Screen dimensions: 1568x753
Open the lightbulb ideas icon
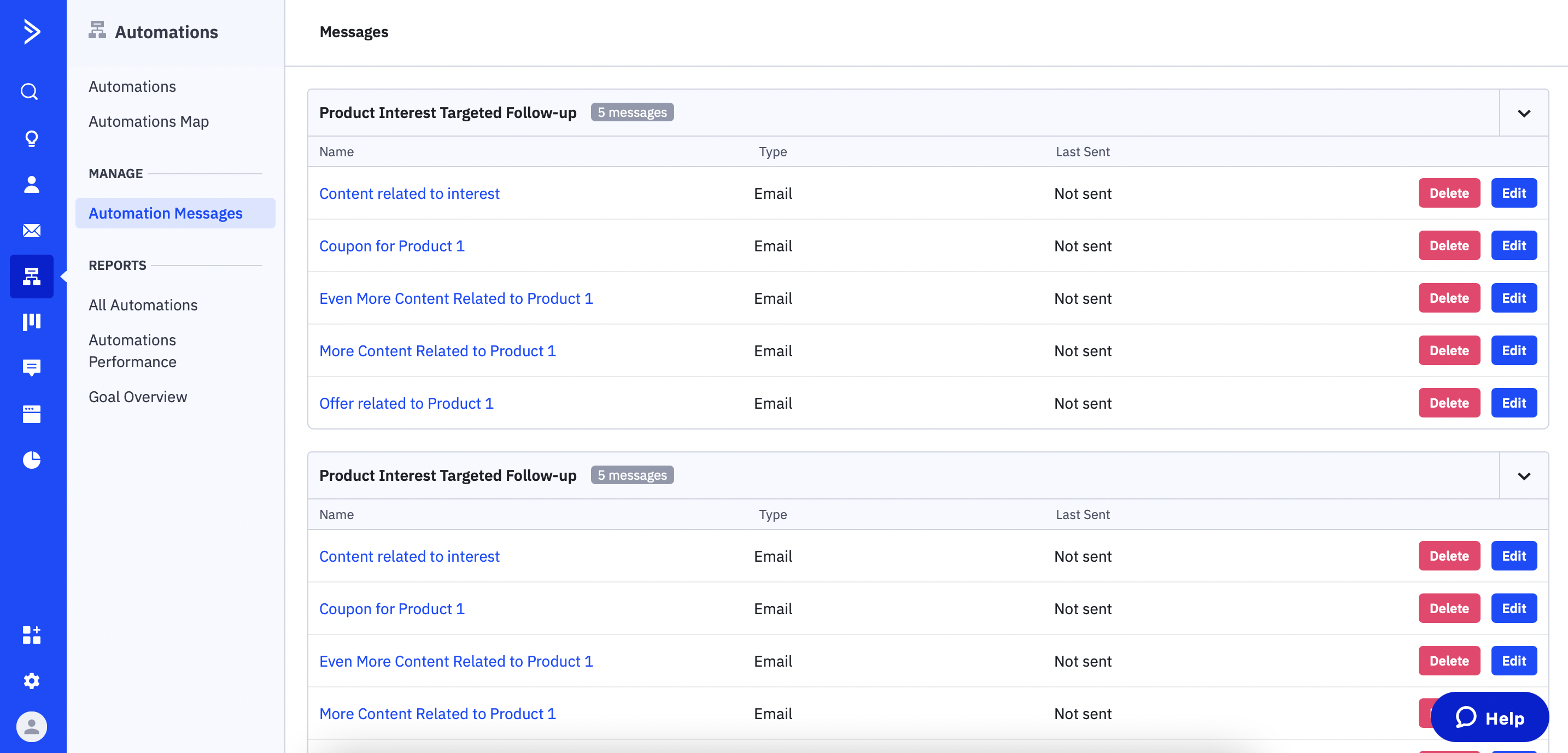(31, 138)
